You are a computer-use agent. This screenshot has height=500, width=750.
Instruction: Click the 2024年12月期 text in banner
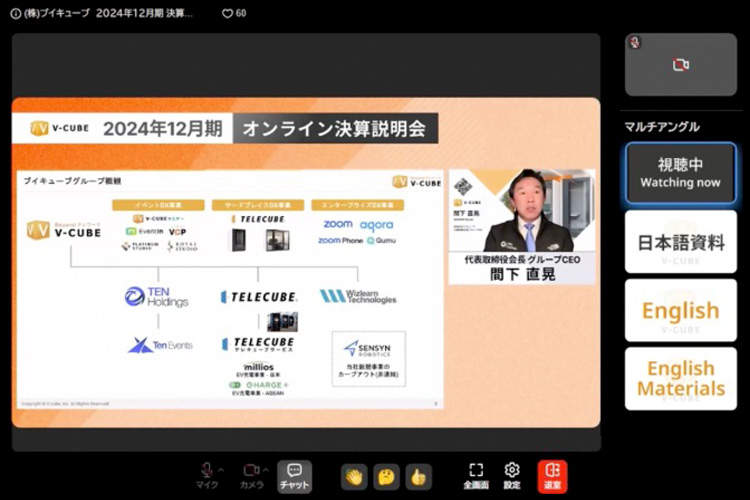pyautogui.click(x=163, y=129)
